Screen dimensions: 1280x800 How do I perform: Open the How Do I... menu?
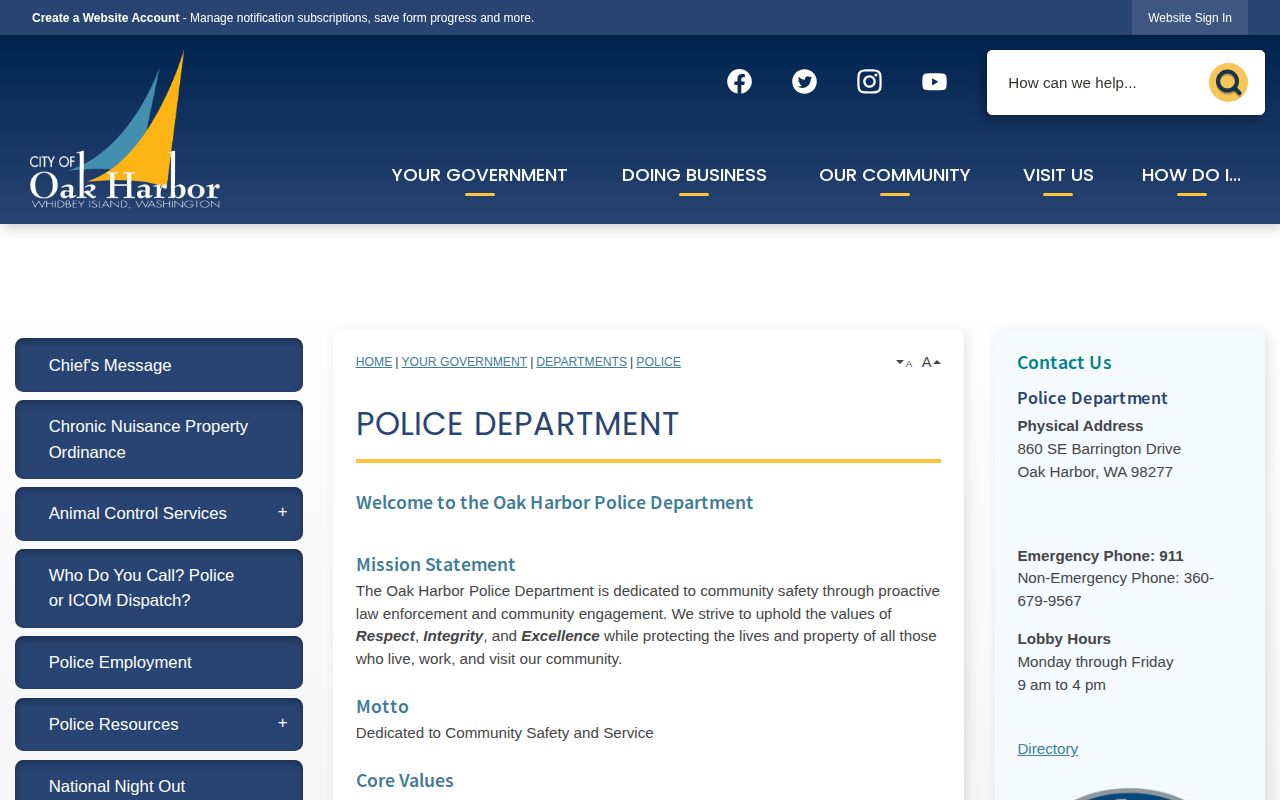tap(1191, 175)
